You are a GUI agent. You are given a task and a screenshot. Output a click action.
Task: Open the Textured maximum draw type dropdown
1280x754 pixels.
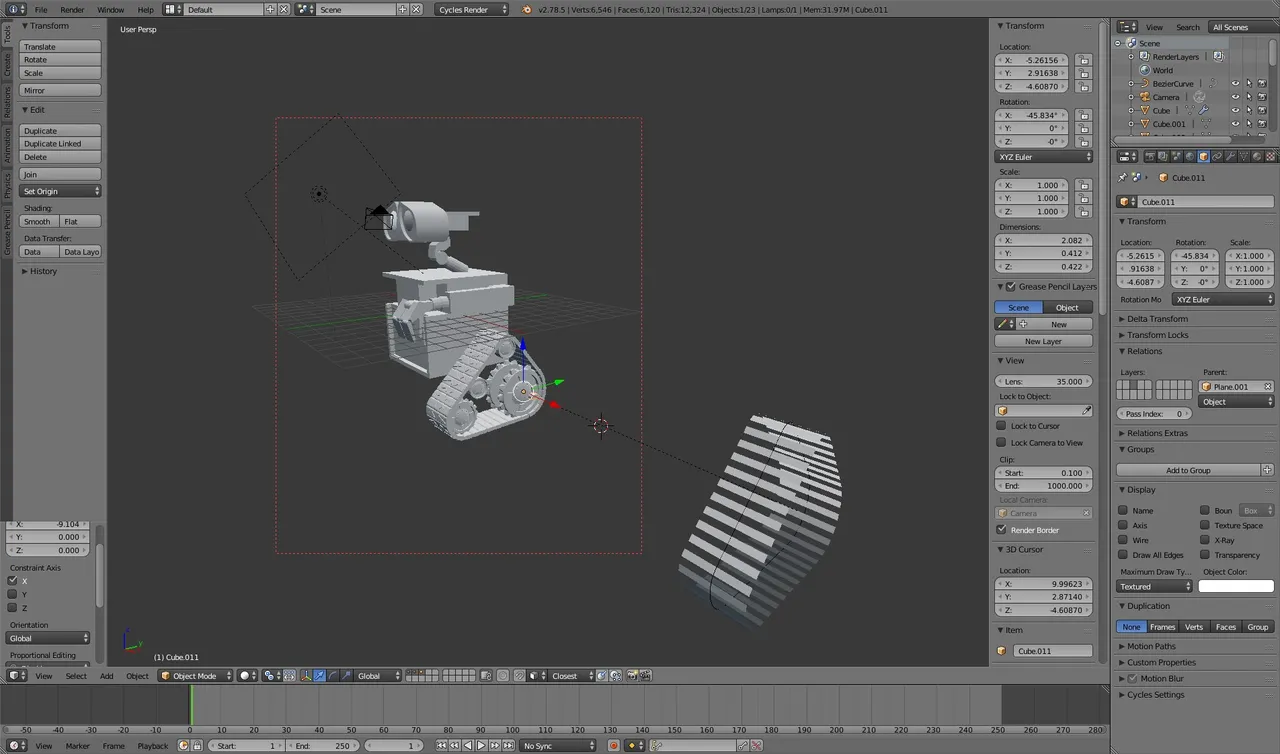point(1155,587)
